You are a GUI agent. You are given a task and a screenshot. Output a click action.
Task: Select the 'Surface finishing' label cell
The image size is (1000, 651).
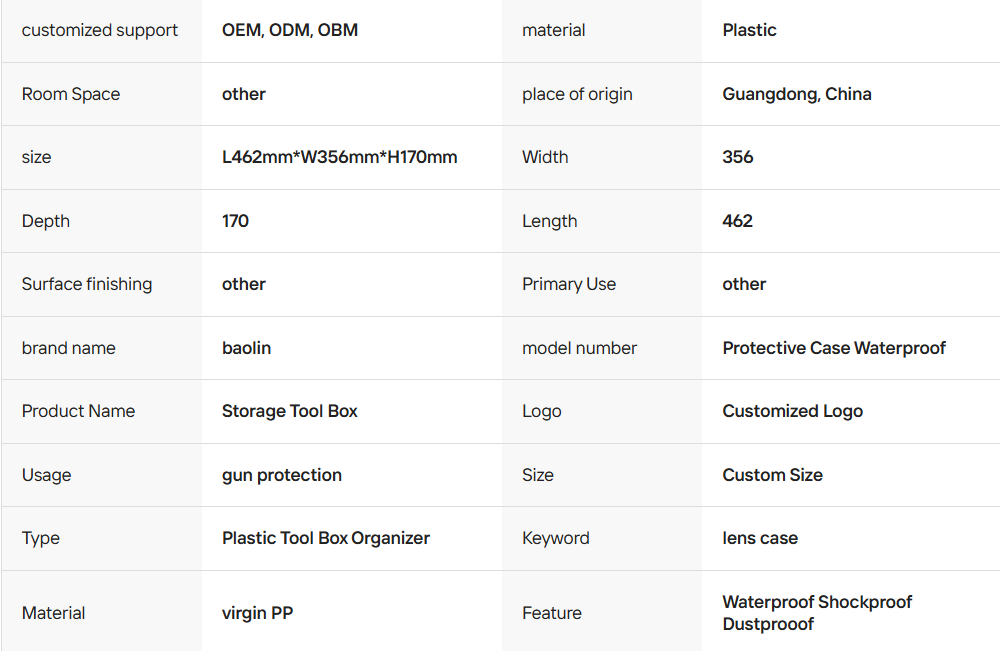[87, 284]
